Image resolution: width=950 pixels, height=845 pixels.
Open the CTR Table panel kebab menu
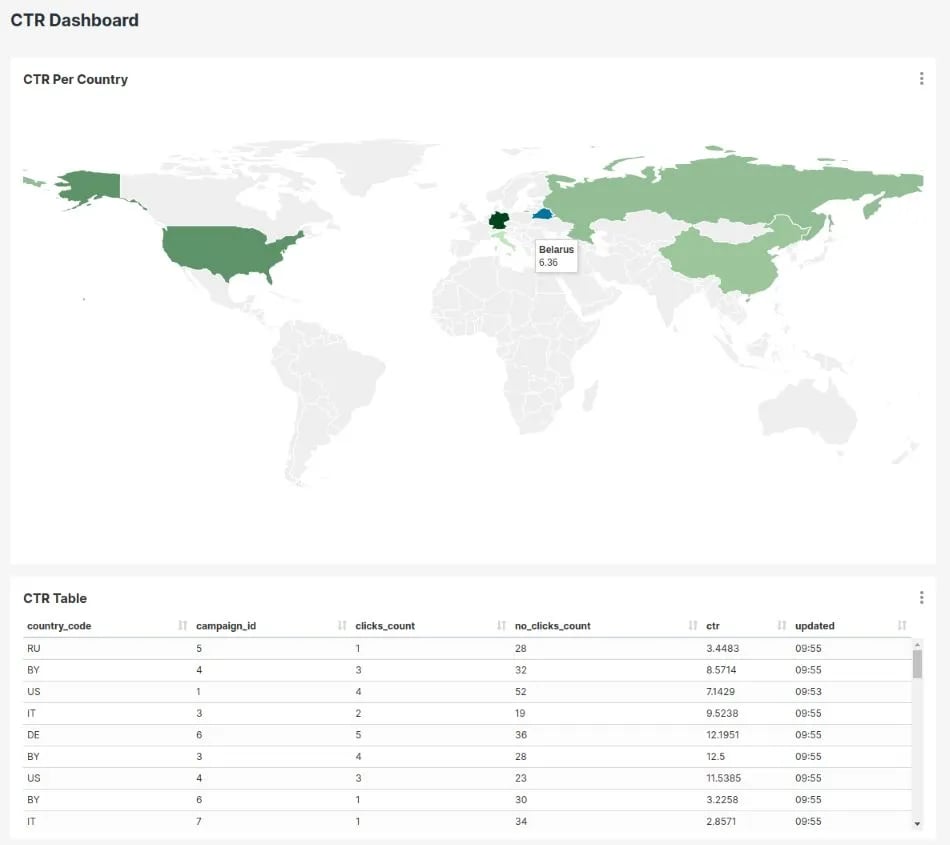point(921,596)
